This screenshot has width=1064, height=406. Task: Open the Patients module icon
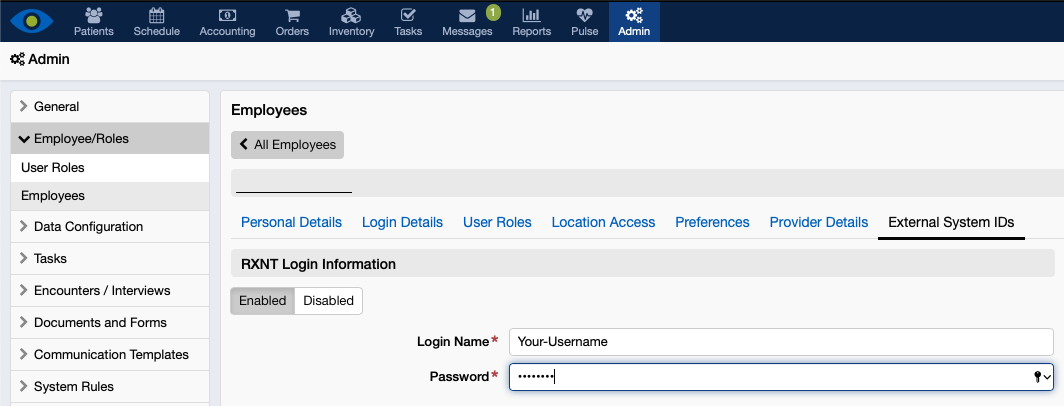point(94,15)
